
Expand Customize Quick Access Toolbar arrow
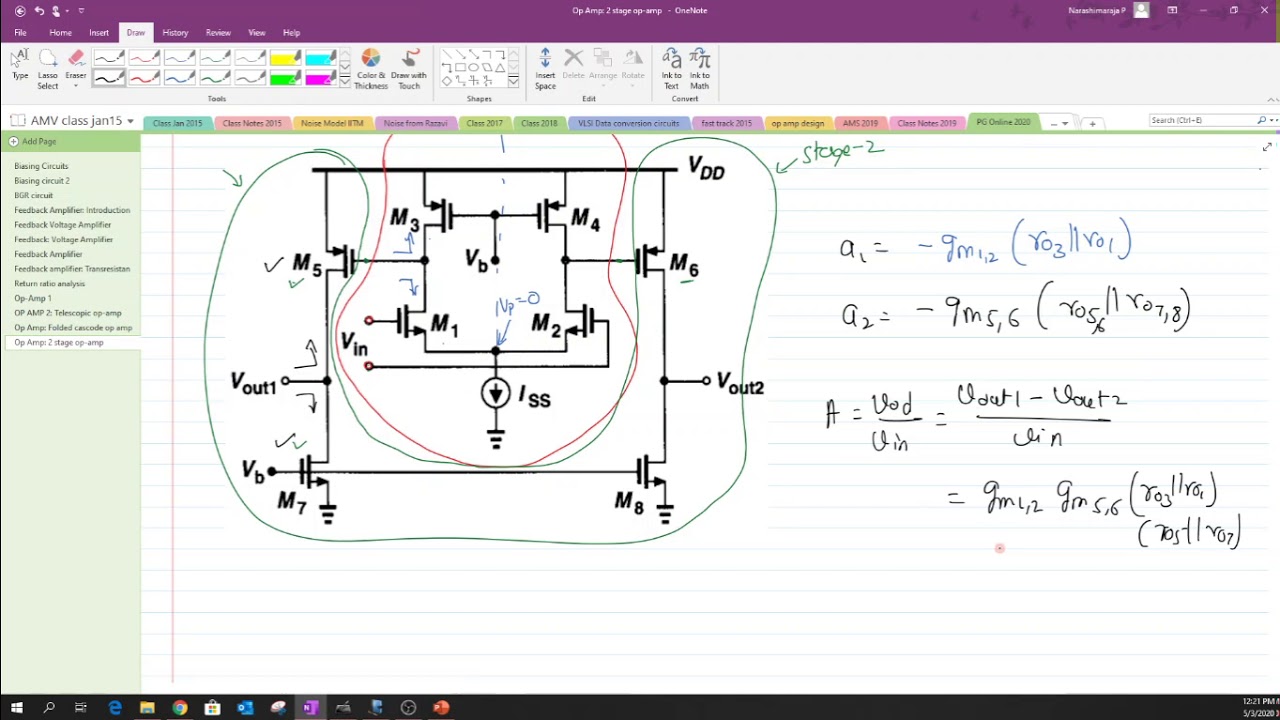click(x=81, y=11)
